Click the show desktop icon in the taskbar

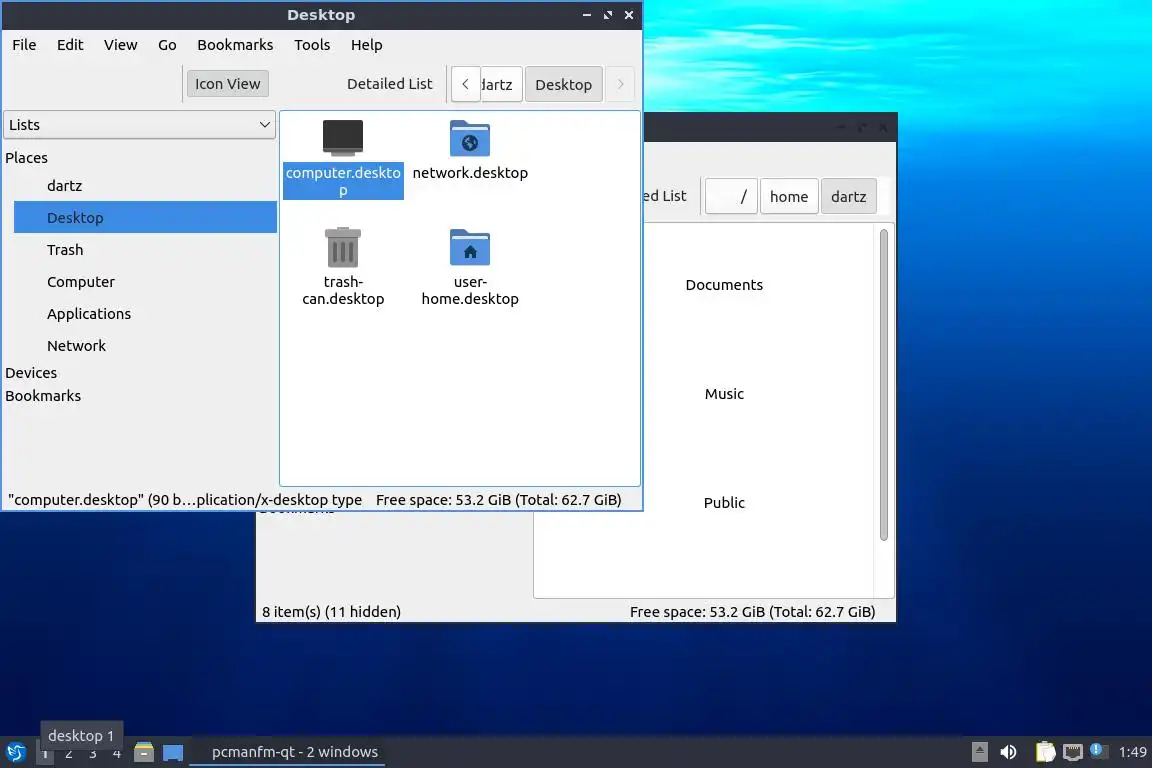173,752
